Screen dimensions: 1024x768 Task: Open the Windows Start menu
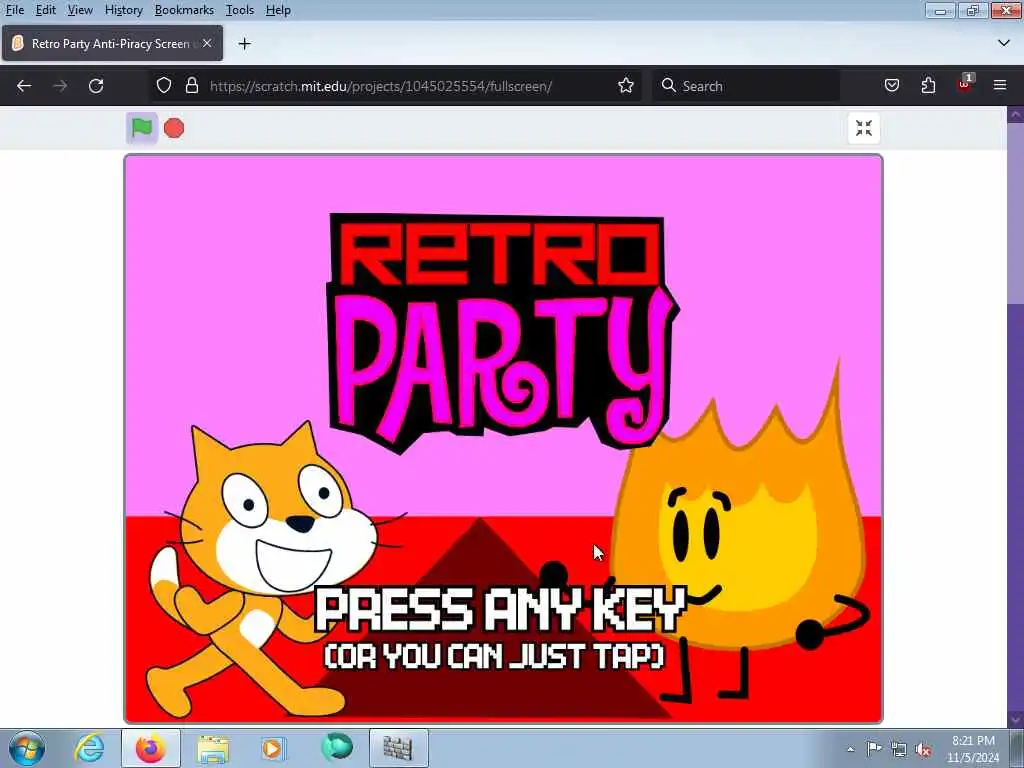click(27, 748)
